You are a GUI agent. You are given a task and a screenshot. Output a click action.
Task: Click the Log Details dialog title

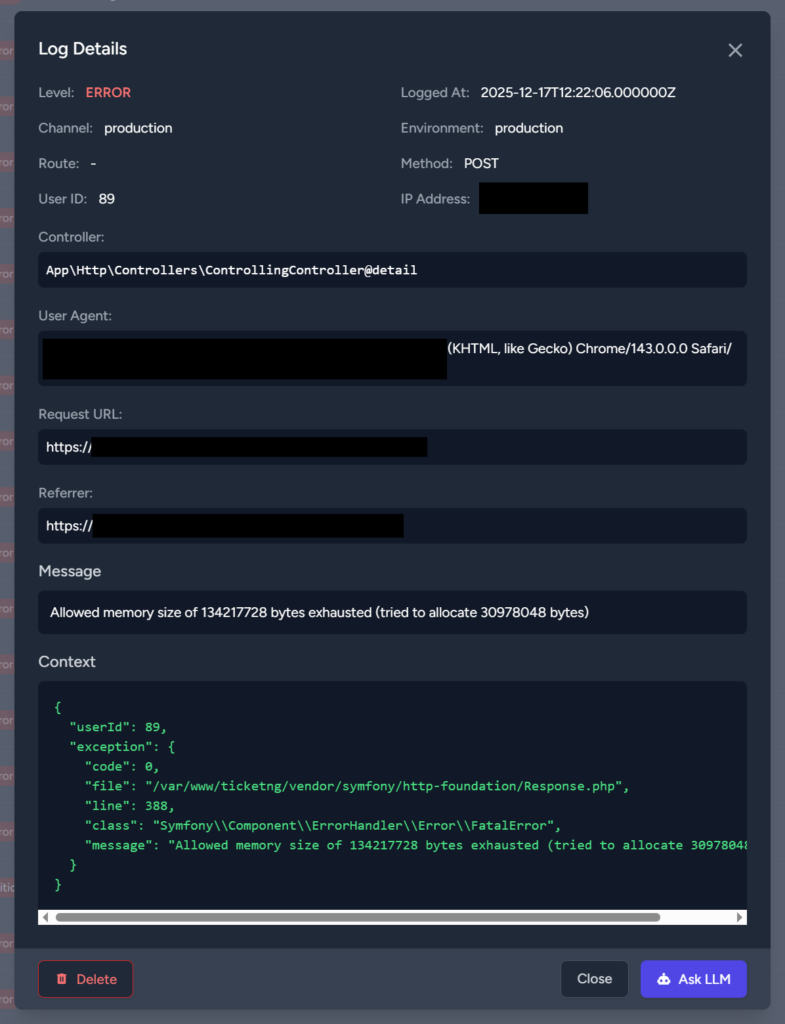pos(83,49)
